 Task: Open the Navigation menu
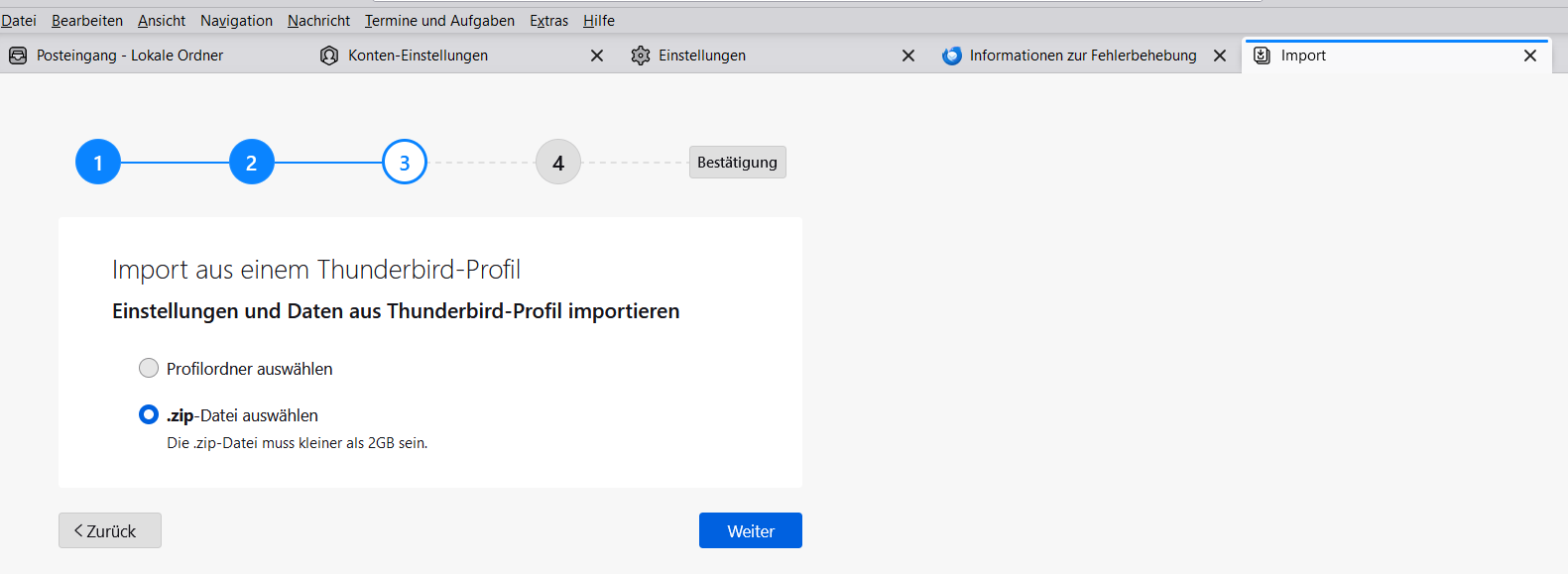click(x=236, y=20)
